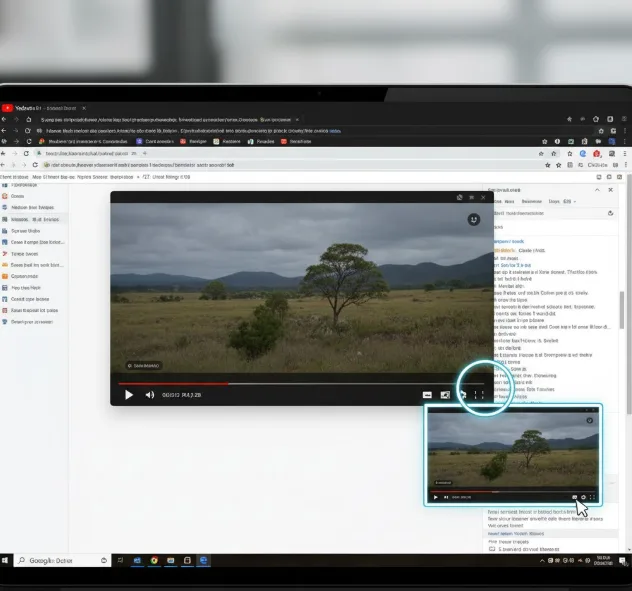Open settings gear in the small video preview
The height and width of the screenshot is (591, 632).
click(x=583, y=497)
